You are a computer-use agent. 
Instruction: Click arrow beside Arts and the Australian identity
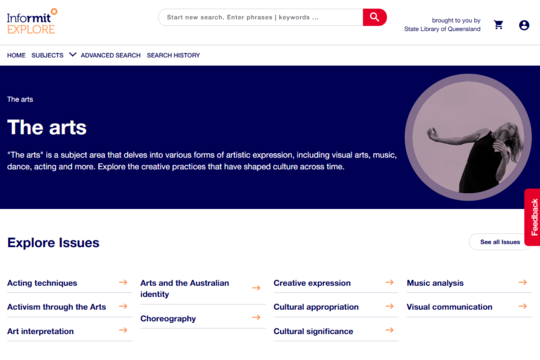[x=256, y=288]
